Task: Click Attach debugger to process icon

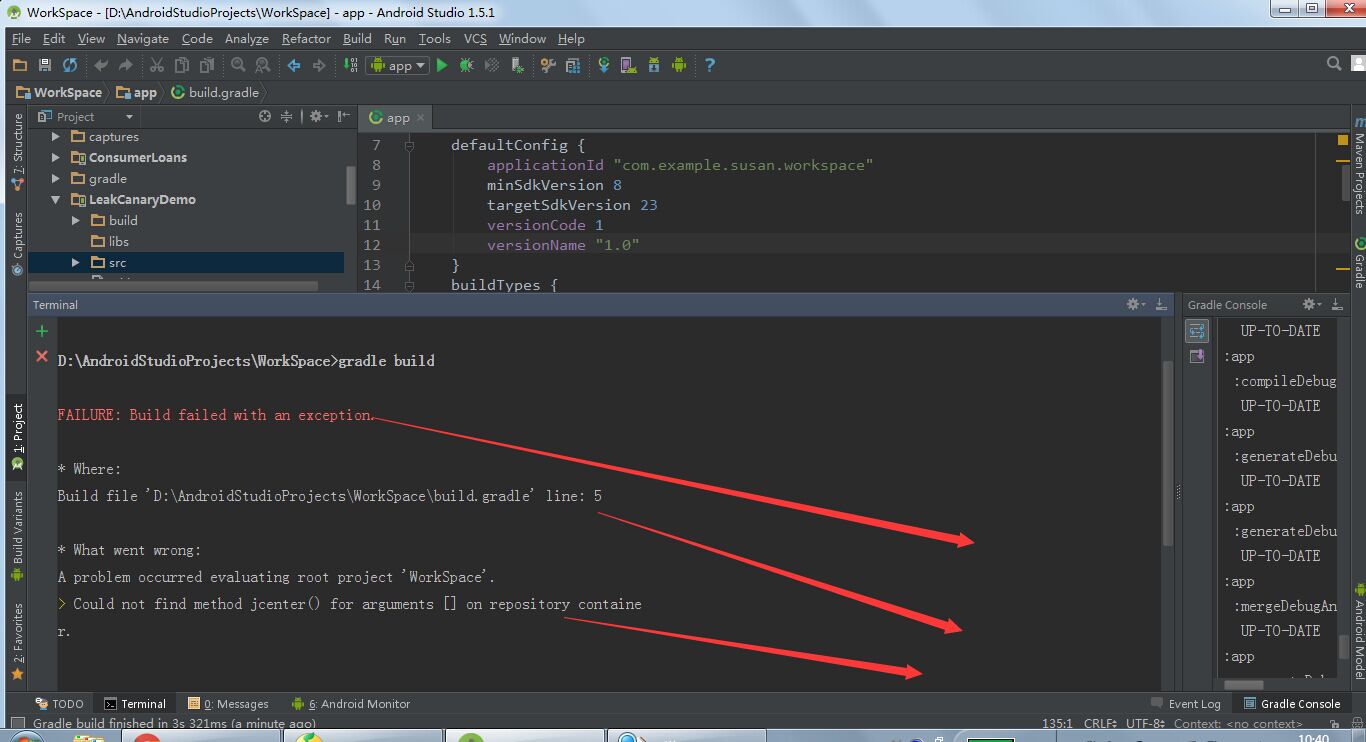Action: pos(517,65)
